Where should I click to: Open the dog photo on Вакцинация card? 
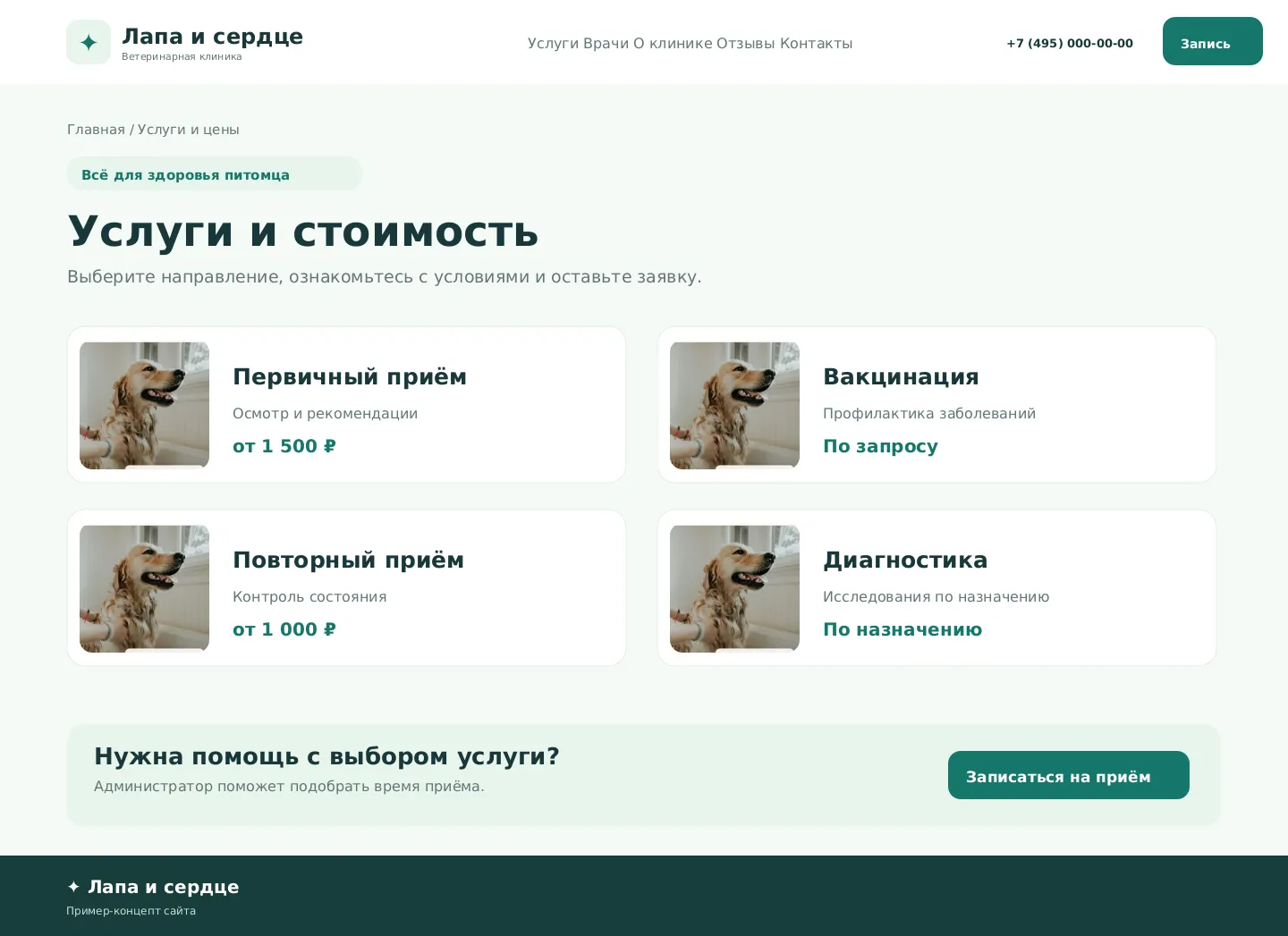click(x=734, y=405)
